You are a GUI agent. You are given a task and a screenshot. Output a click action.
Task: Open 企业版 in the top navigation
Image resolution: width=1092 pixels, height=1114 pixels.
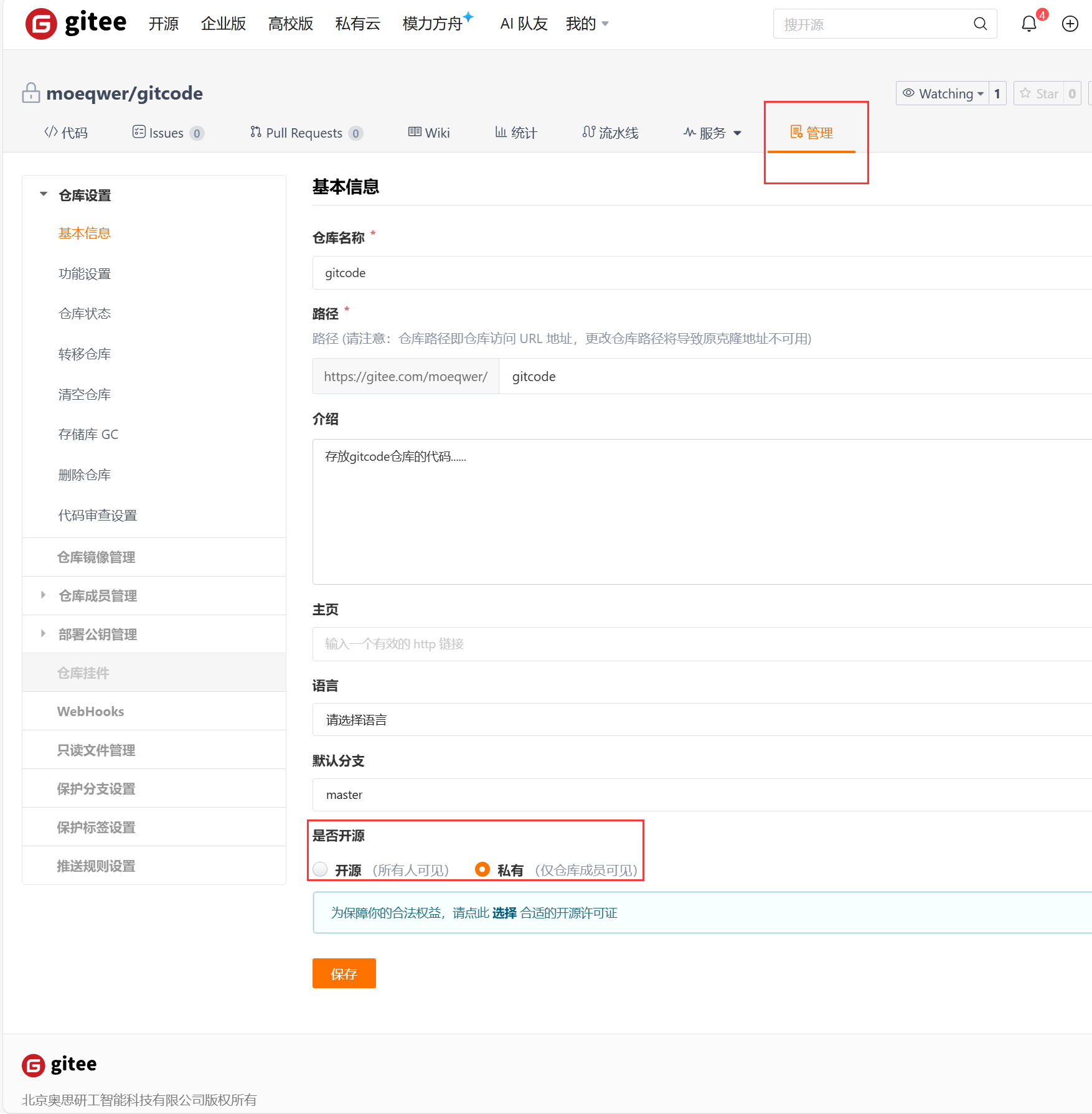click(x=224, y=24)
